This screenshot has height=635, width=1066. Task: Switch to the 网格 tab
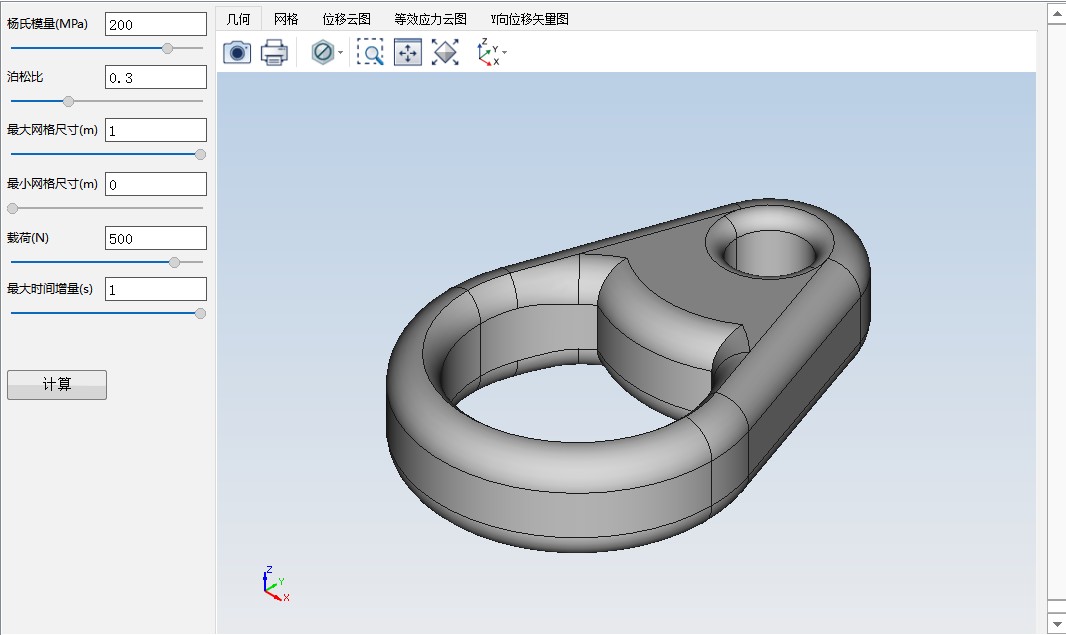point(286,19)
